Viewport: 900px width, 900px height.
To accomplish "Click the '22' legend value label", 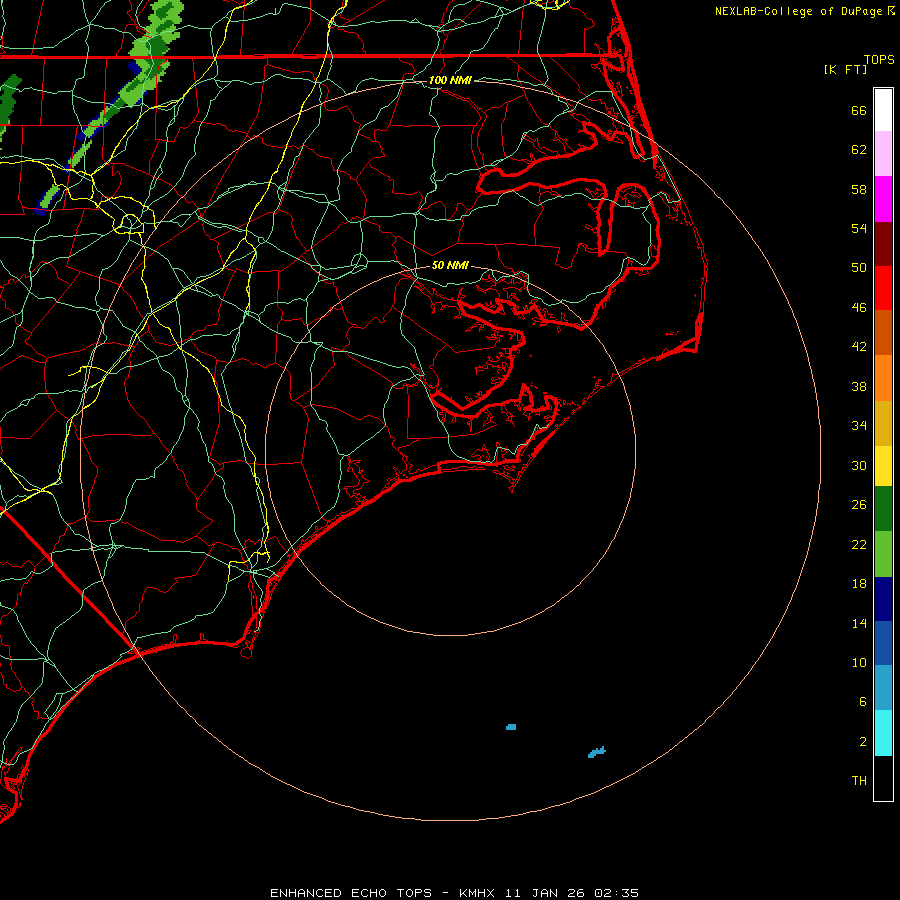I will (859, 544).
